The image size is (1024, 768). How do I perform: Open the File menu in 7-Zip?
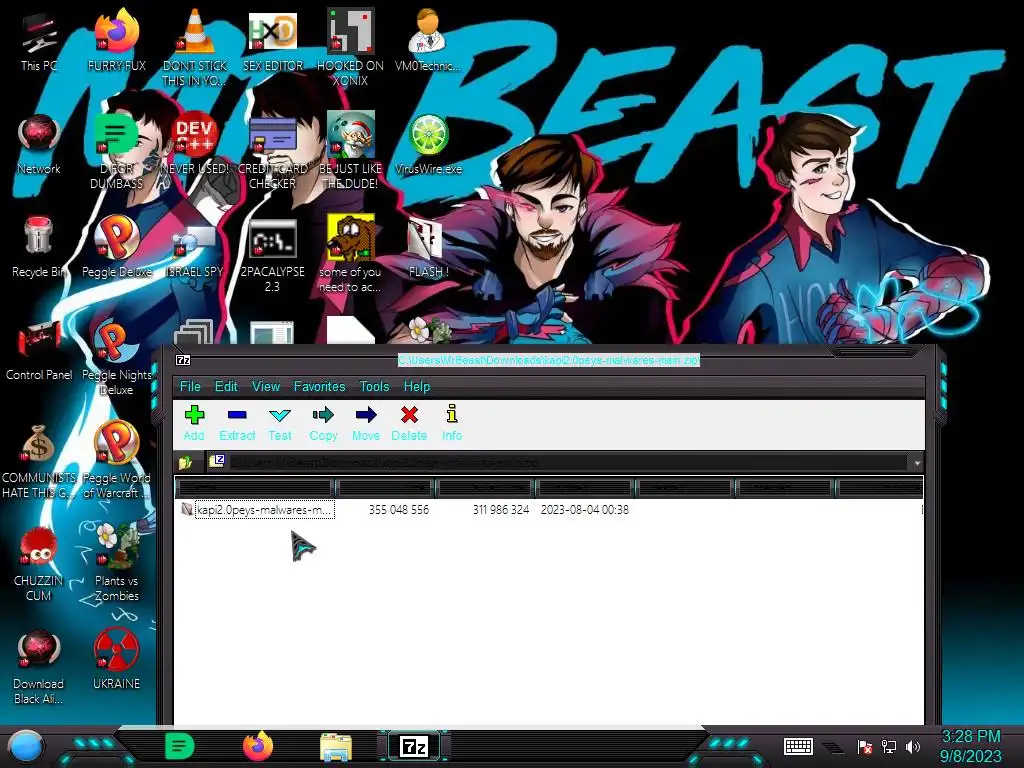(x=190, y=387)
